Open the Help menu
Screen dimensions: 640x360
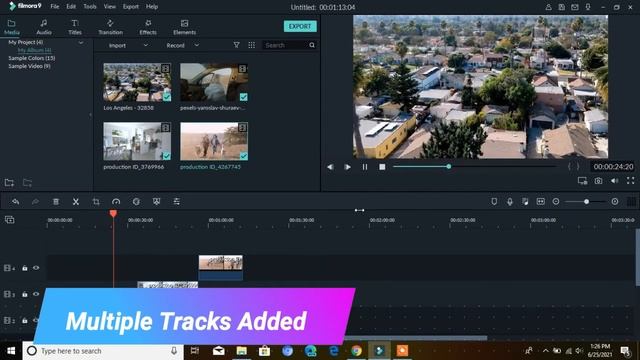152,7
